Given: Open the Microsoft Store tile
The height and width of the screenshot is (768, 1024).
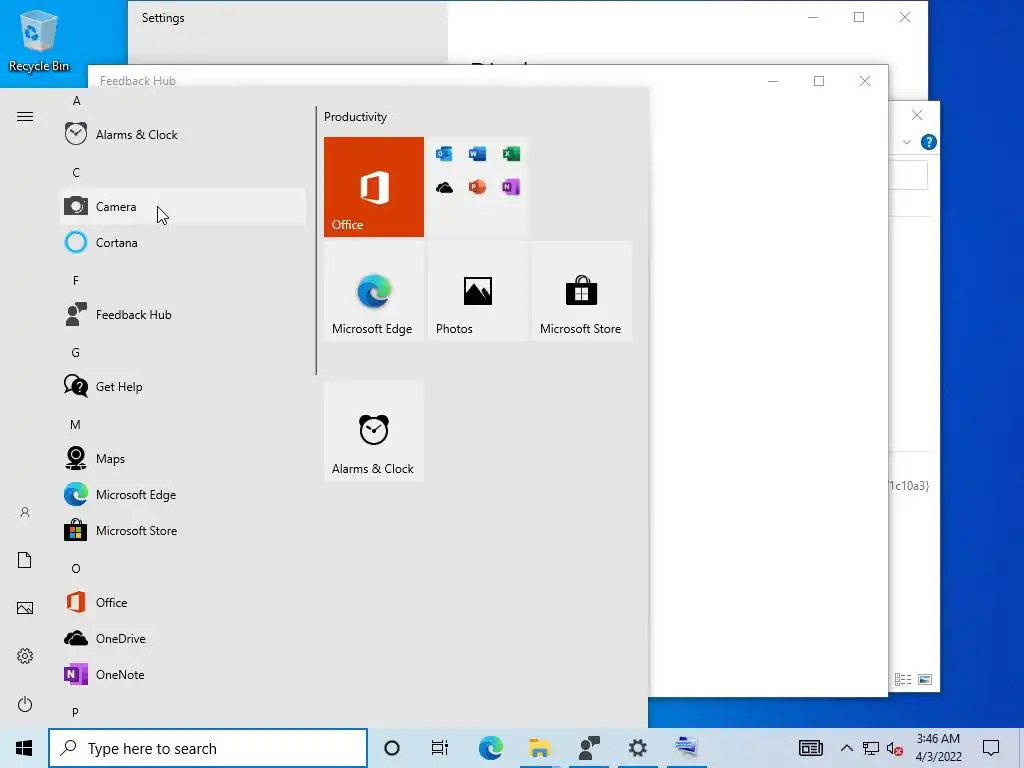Looking at the screenshot, I should (581, 291).
